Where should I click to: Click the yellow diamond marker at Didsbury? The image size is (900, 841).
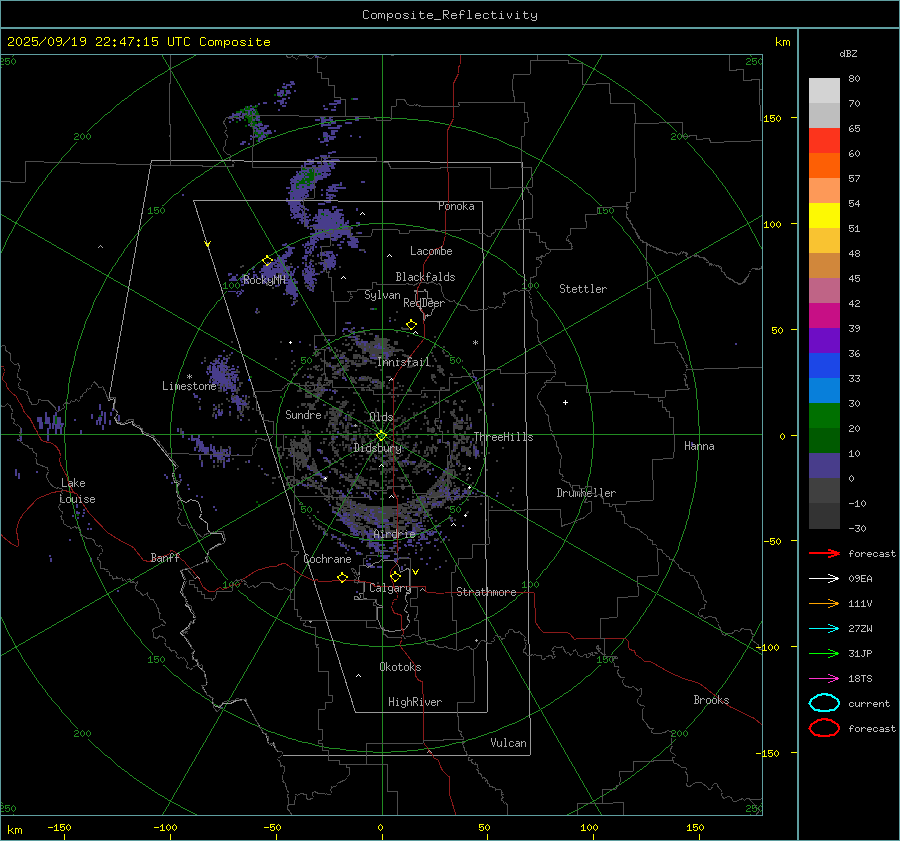tap(381, 435)
